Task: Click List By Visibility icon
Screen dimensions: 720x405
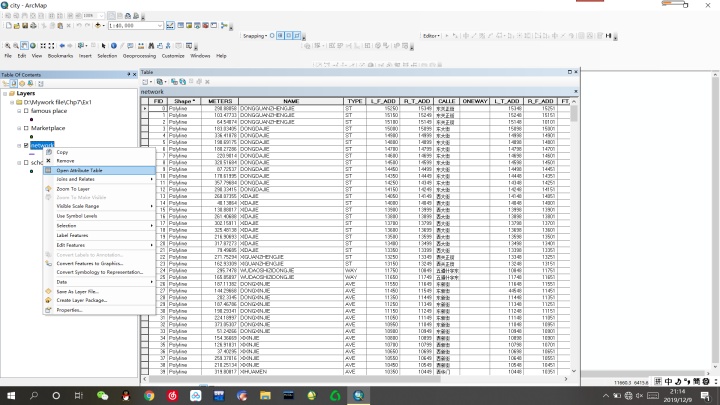Action: point(22,84)
